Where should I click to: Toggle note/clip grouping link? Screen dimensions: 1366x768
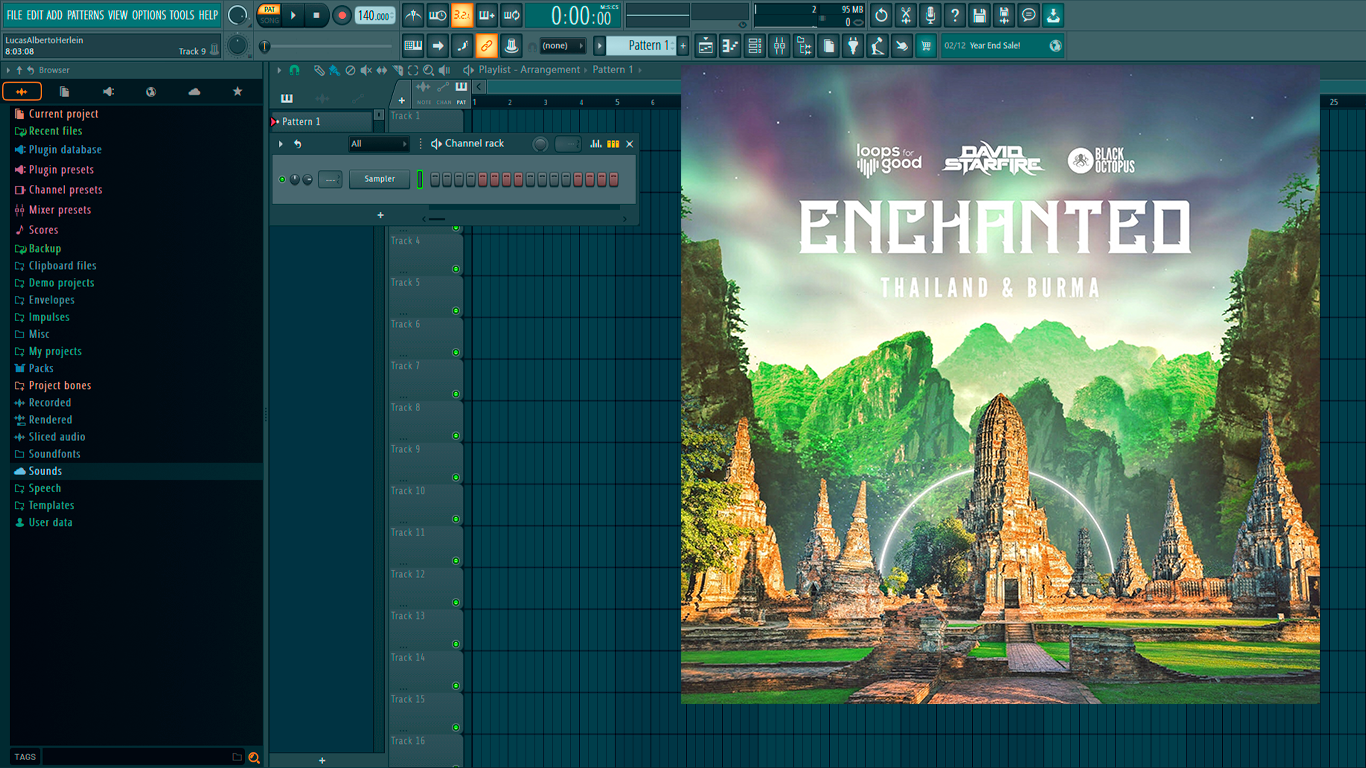coord(486,45)
